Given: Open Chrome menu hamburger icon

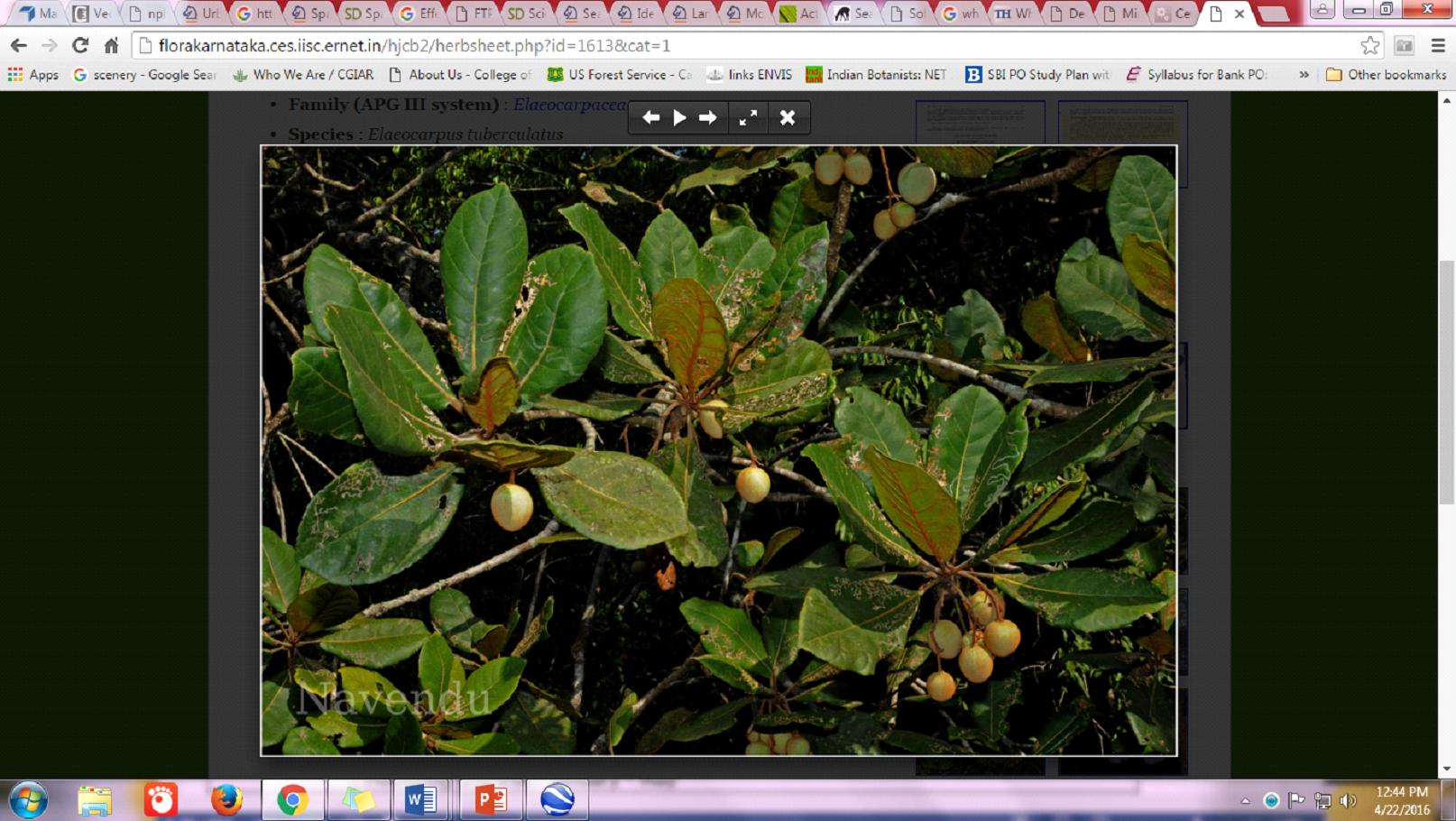Looking at the screenshot, I should 1438,45.
